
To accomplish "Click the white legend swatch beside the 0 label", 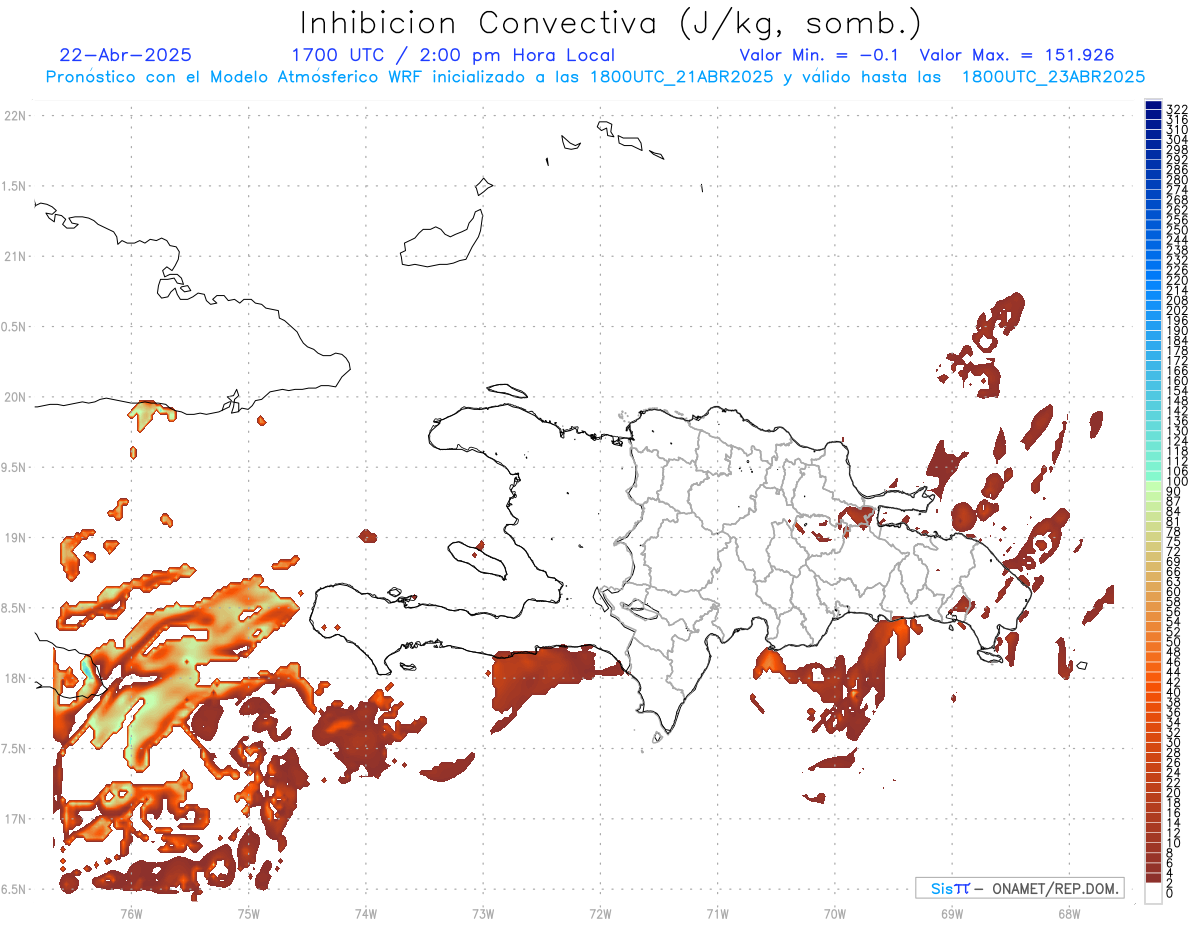I will 1153,893.
